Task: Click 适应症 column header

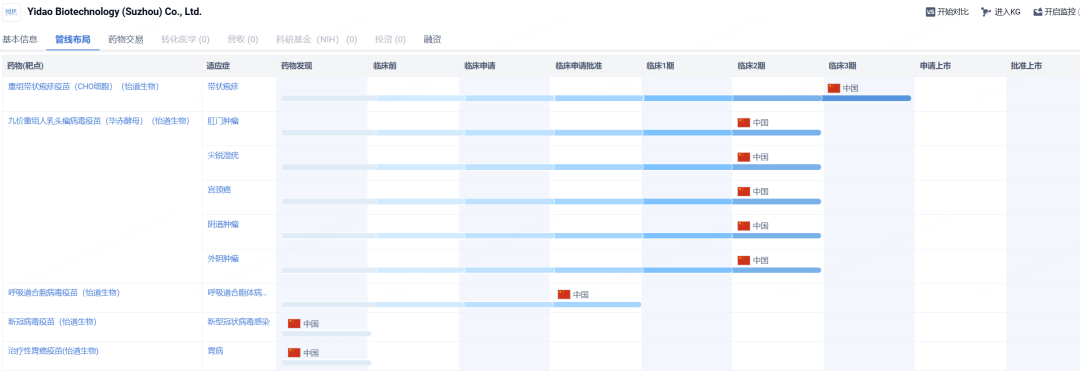Action: click(x=218, y=66)
